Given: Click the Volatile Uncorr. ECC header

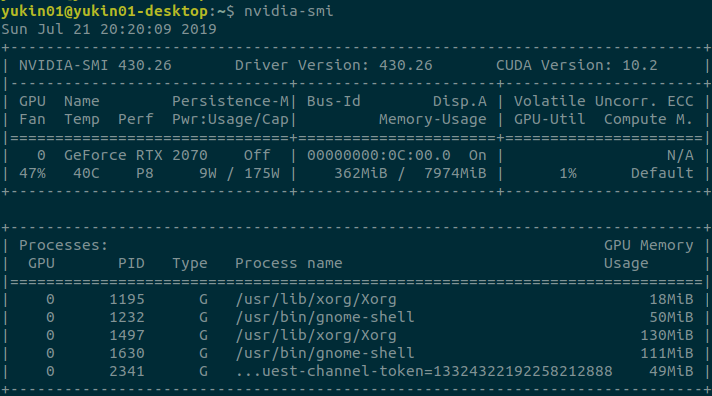Looking at the screenshot, I should (x=603, y=101).
